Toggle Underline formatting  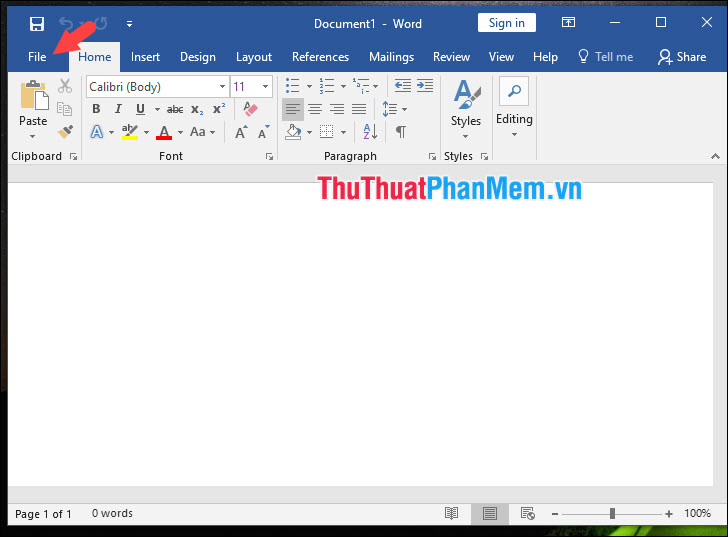140,109
